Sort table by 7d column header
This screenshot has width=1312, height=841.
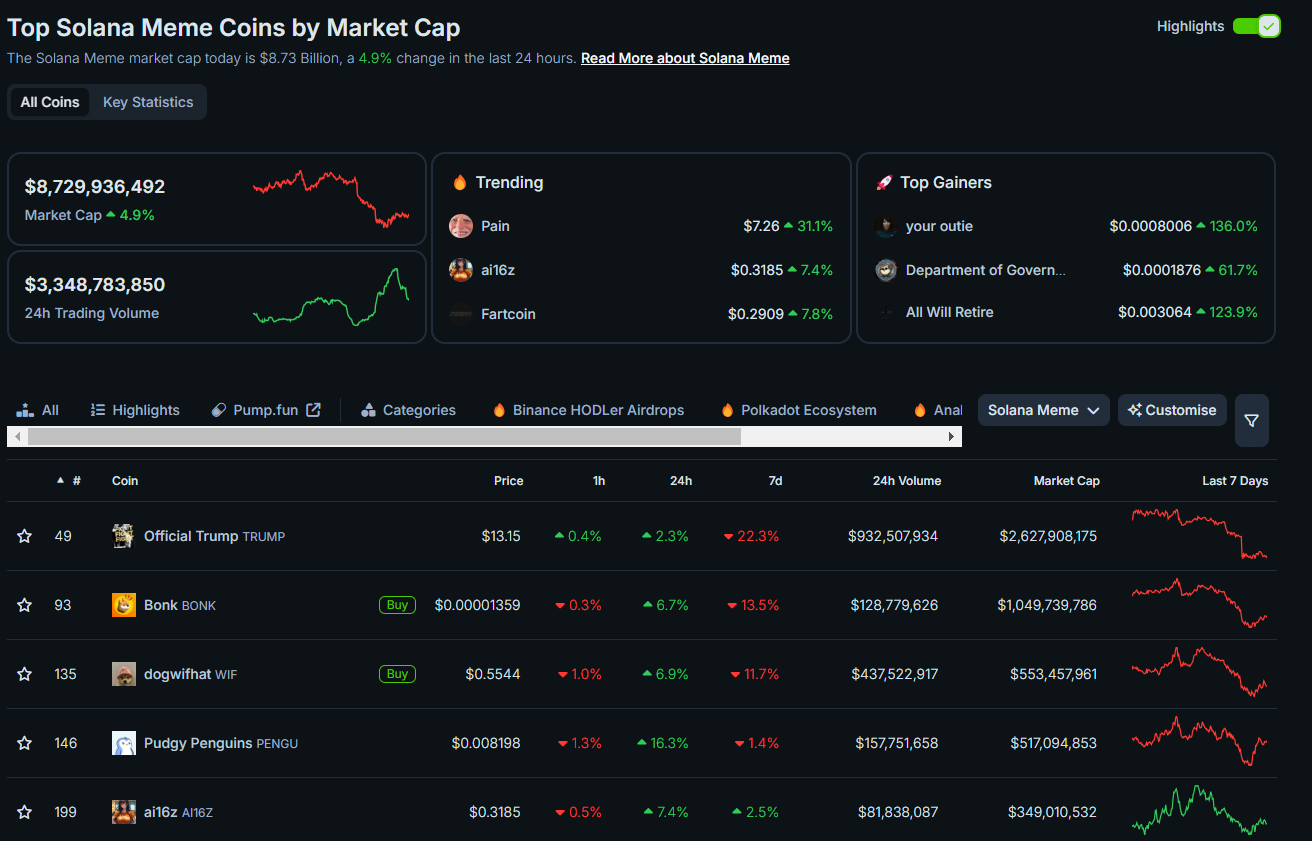[775, 481]
